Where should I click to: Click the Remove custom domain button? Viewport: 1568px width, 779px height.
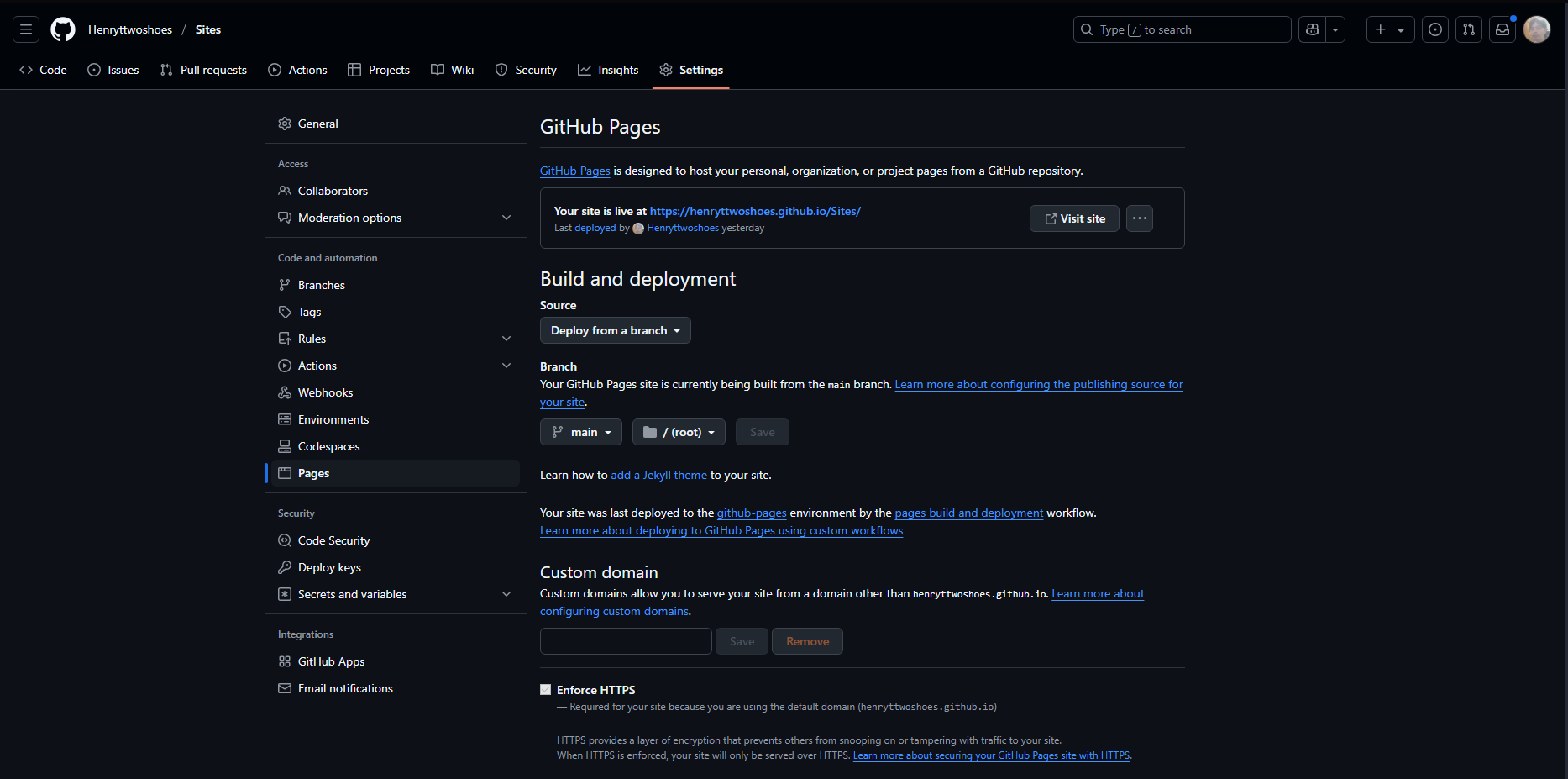click(x=808, y=641)
